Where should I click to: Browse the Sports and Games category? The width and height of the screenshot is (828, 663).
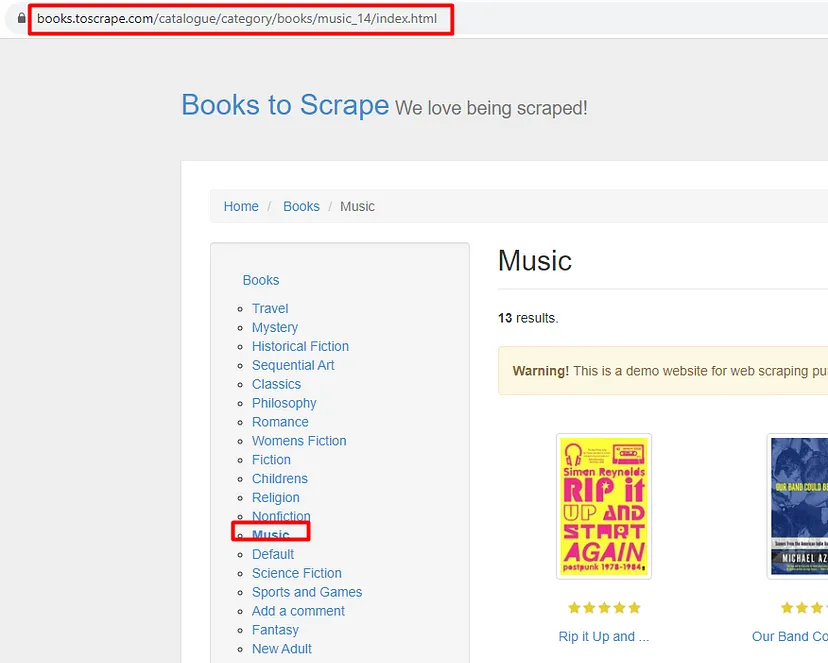pyautogui.click(x=307, y=592)
